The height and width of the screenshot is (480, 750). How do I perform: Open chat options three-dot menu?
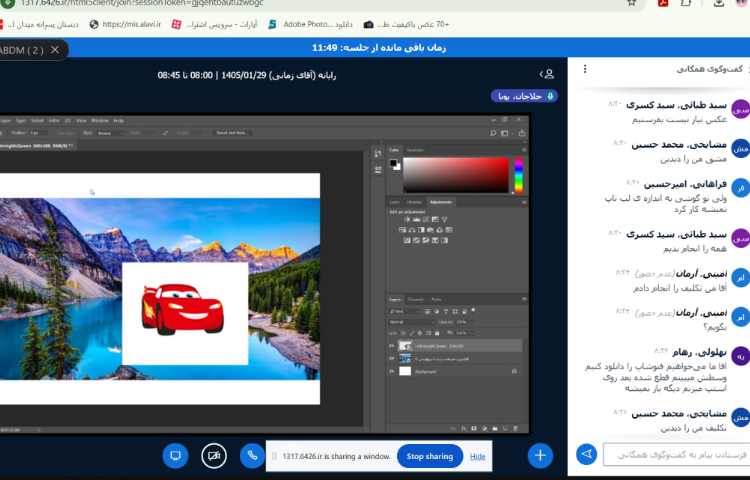tap(585, 69)
